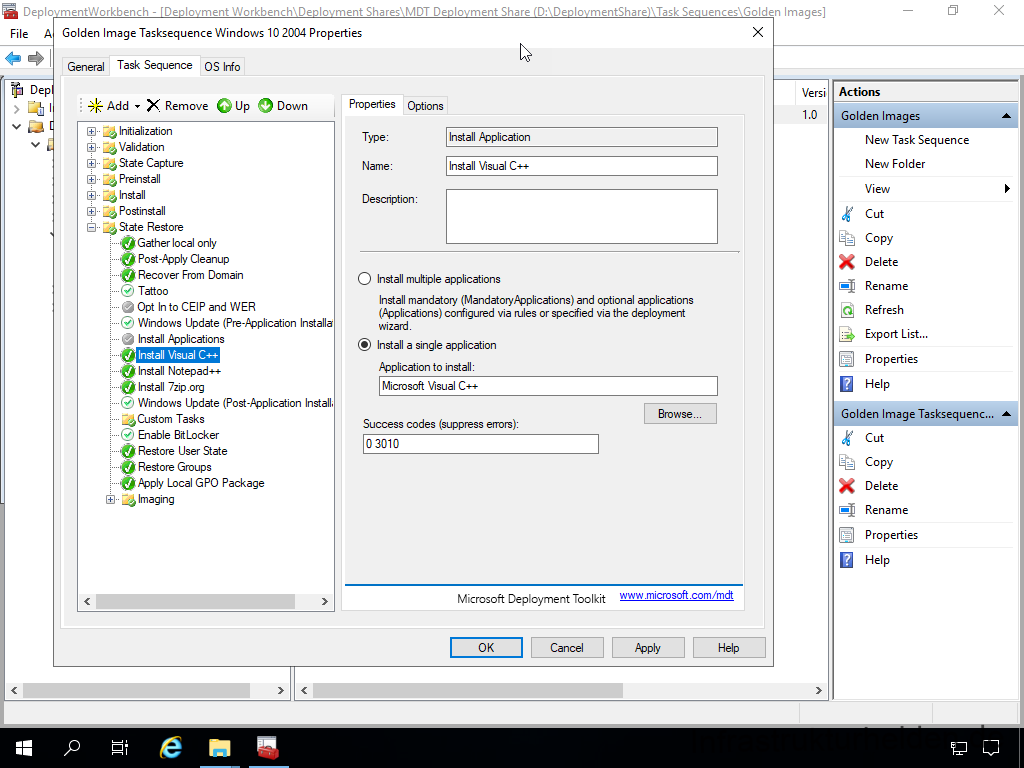Click Delete under Golden Images actions
Screen dimensions: 1024x768
tap(881, 262)
